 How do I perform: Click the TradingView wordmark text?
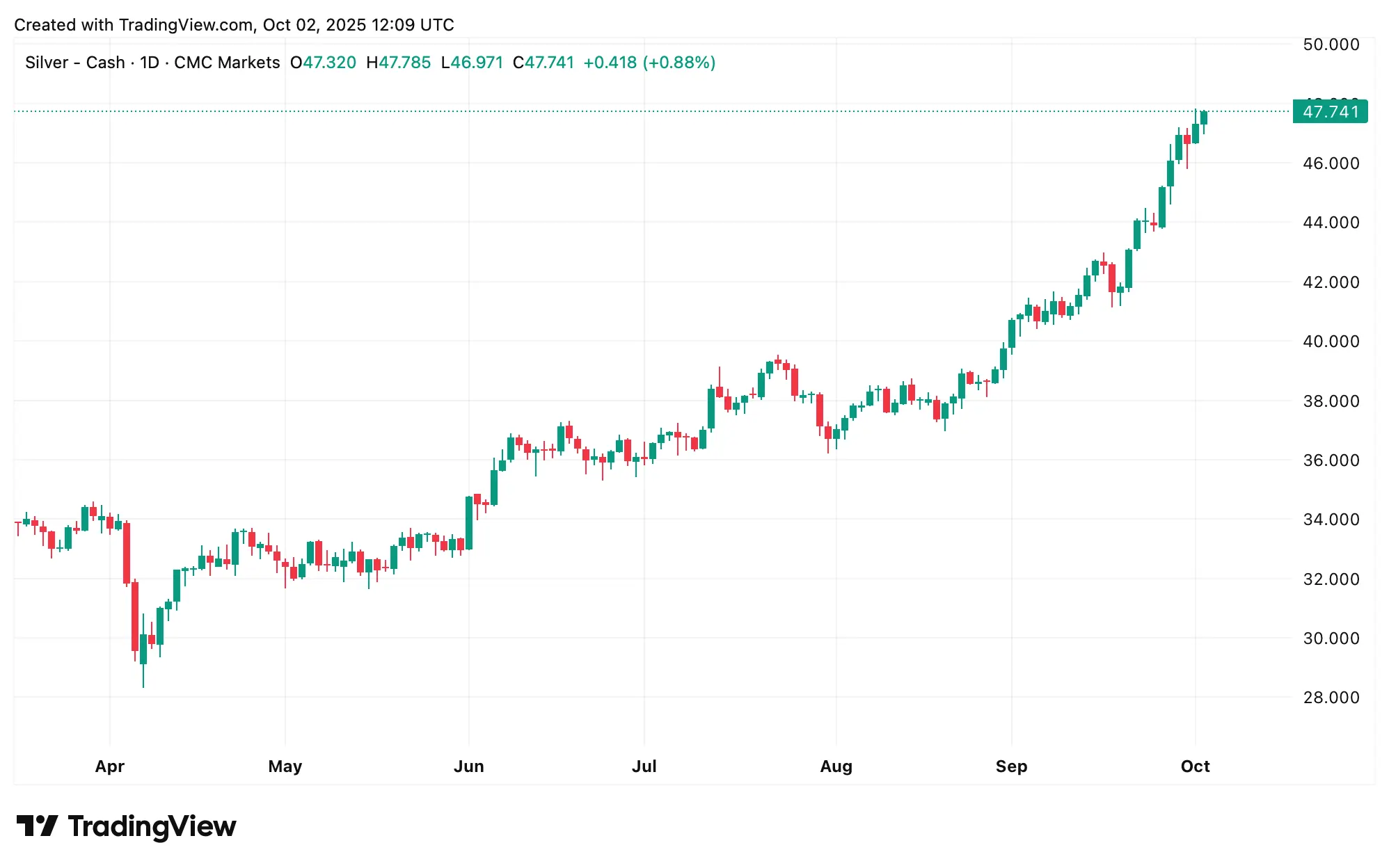(x=152, y=826)
